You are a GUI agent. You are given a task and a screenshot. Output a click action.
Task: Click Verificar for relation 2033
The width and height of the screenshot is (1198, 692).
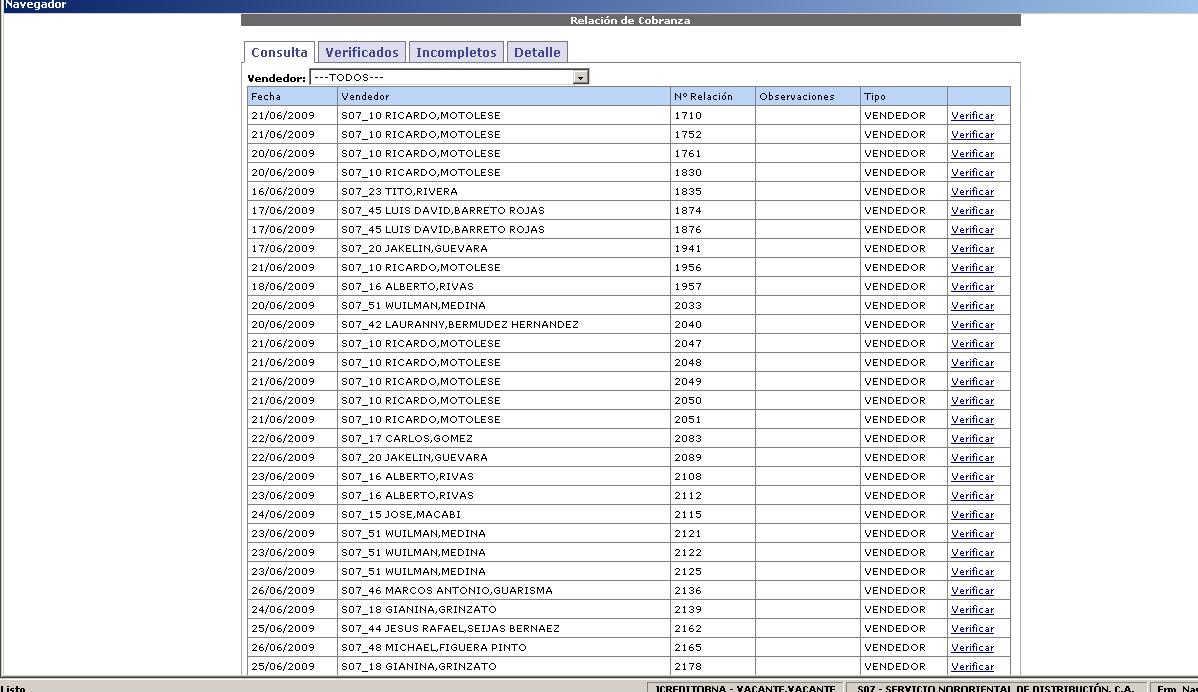[x=973, y=306]
